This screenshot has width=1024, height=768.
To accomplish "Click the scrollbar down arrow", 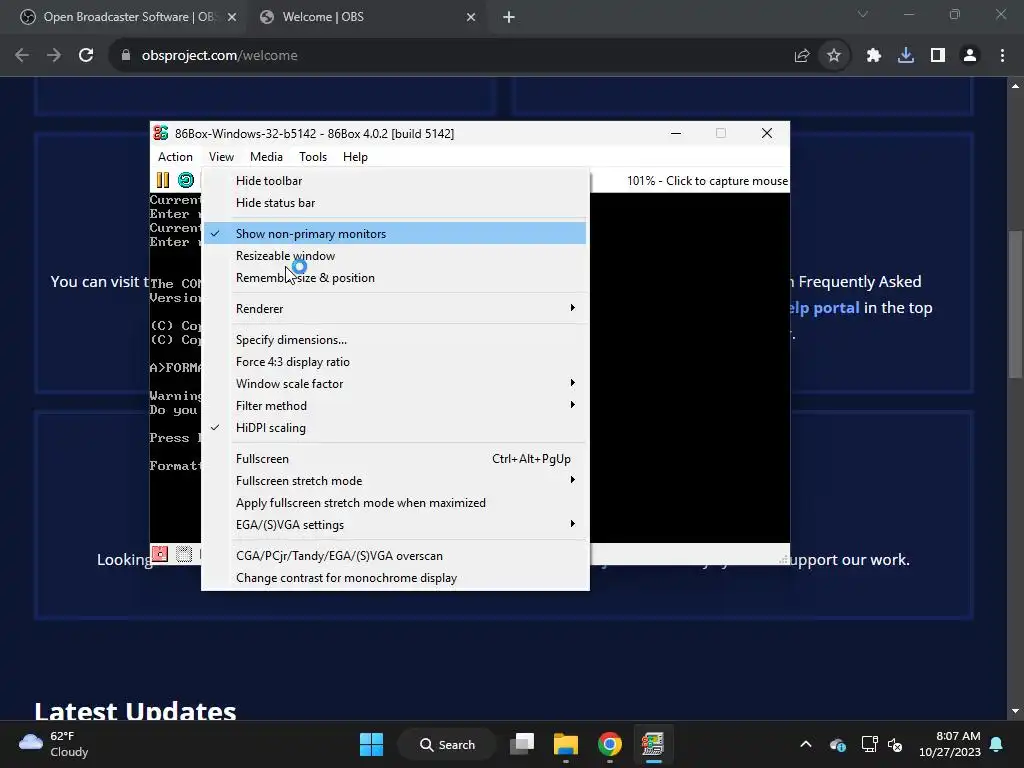I will [1015, 711].
